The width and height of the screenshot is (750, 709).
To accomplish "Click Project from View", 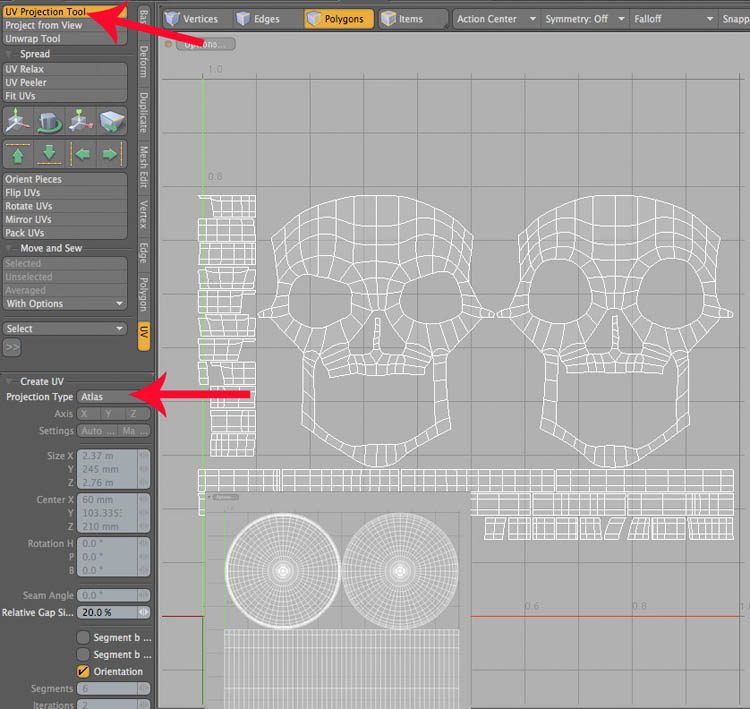I will 65,25.
